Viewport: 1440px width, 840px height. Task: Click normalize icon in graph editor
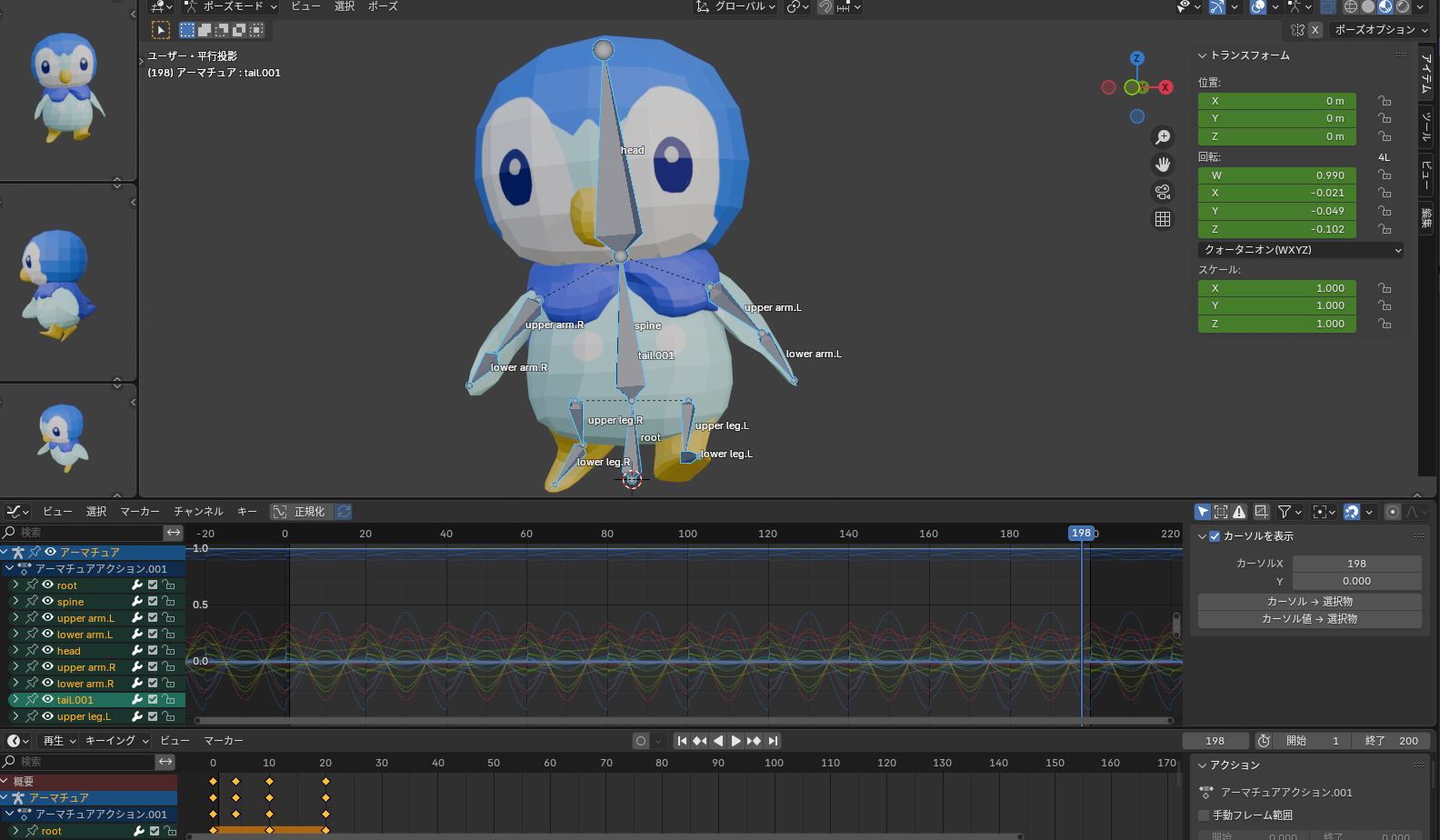280,512
